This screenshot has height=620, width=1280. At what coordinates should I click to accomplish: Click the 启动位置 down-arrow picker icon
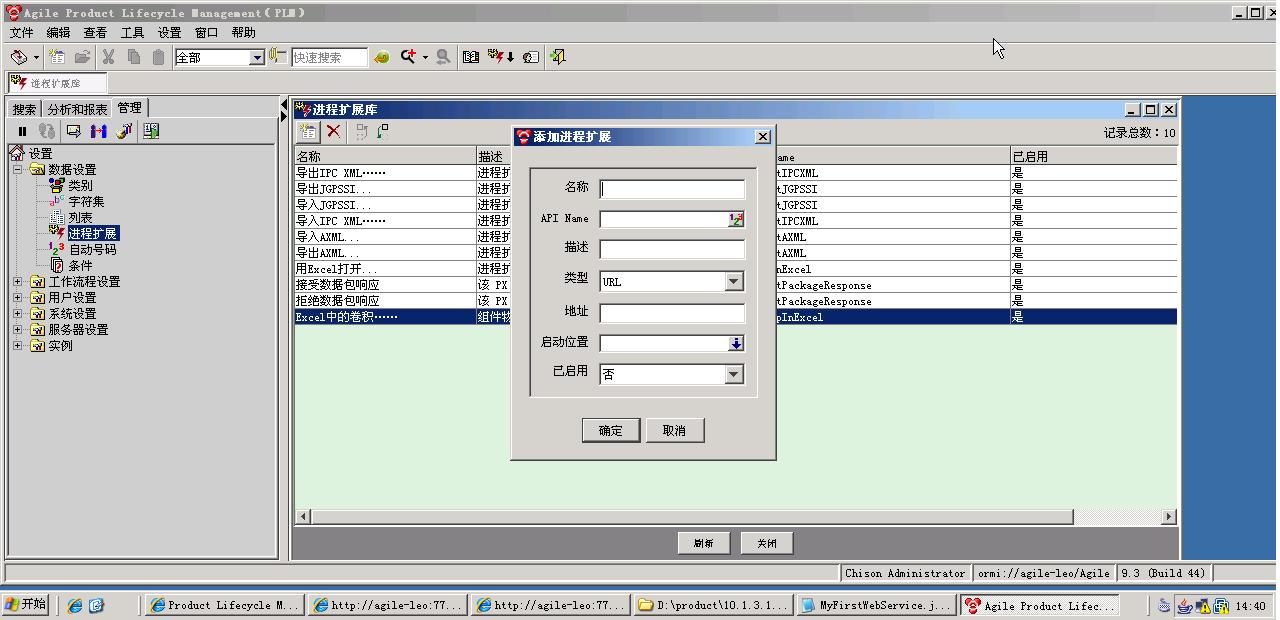pyautogui.click(x=736, y=343)
